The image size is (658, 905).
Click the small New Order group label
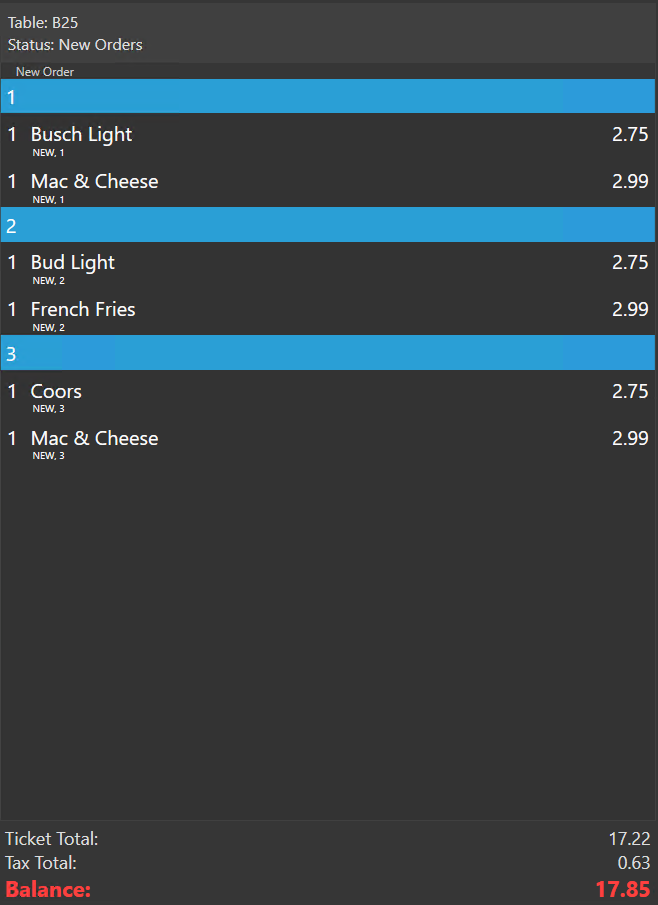coord(45,72)
